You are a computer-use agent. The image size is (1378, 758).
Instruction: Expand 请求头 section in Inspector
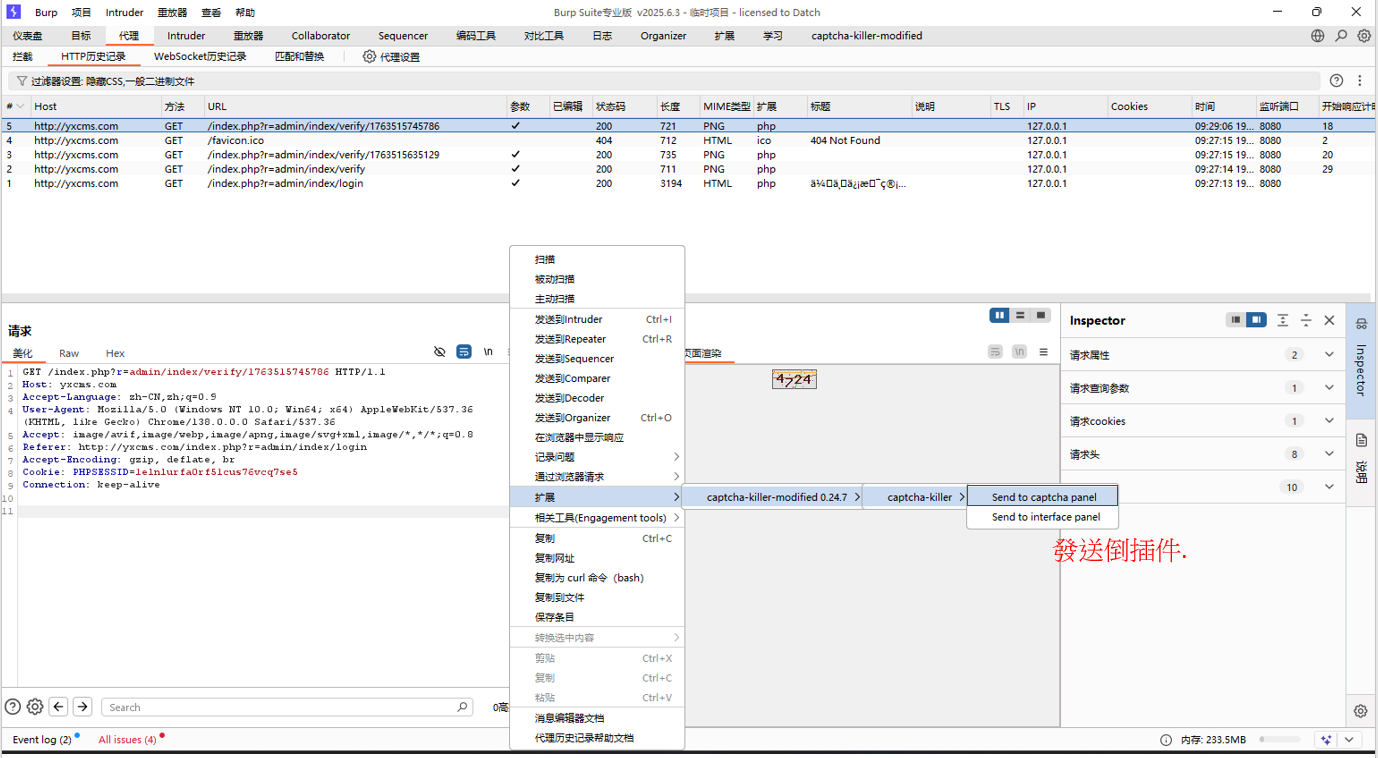pyautogui.click(x=1329, y=453)
